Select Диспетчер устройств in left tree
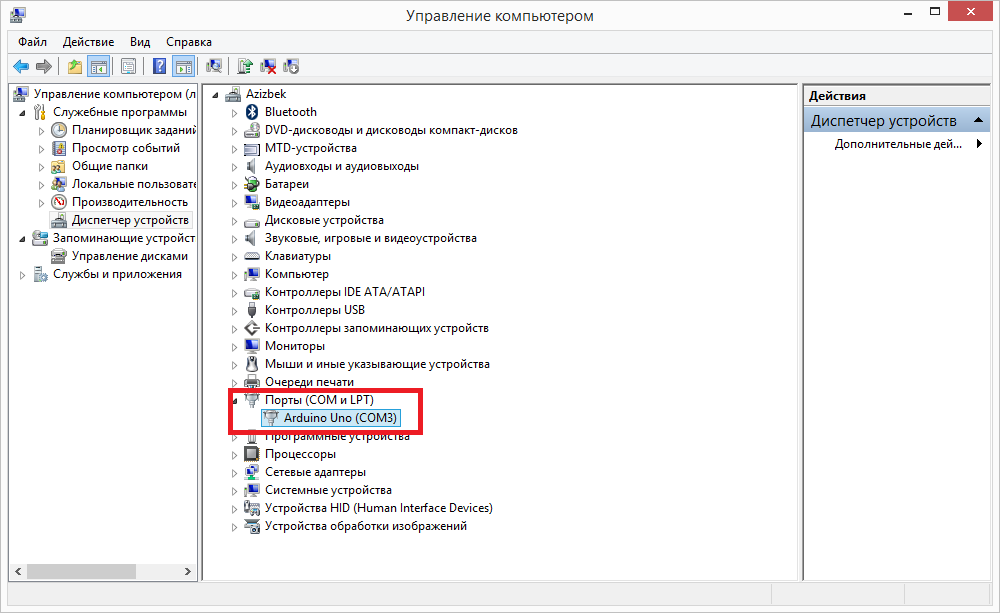Viewport: 1000px width, 613px height. pyautogui.click(x=130, y=220)
